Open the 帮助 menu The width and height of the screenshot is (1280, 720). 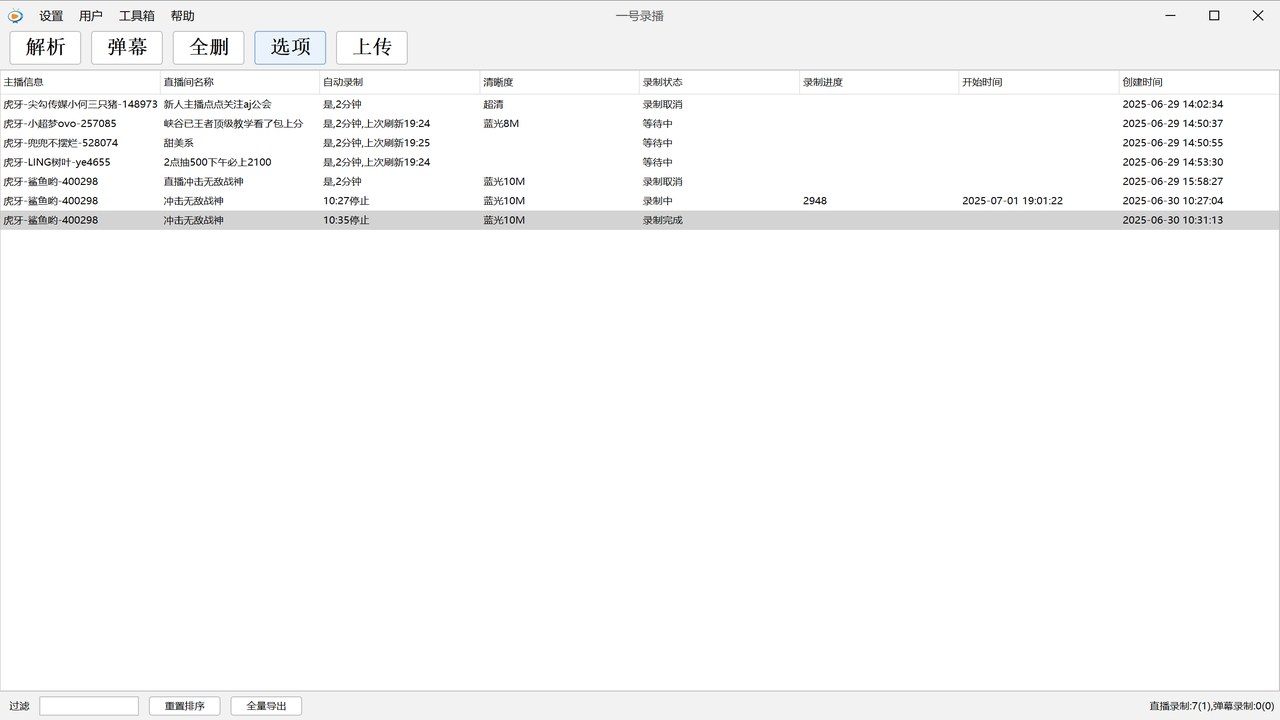click(x=183, y=16)
